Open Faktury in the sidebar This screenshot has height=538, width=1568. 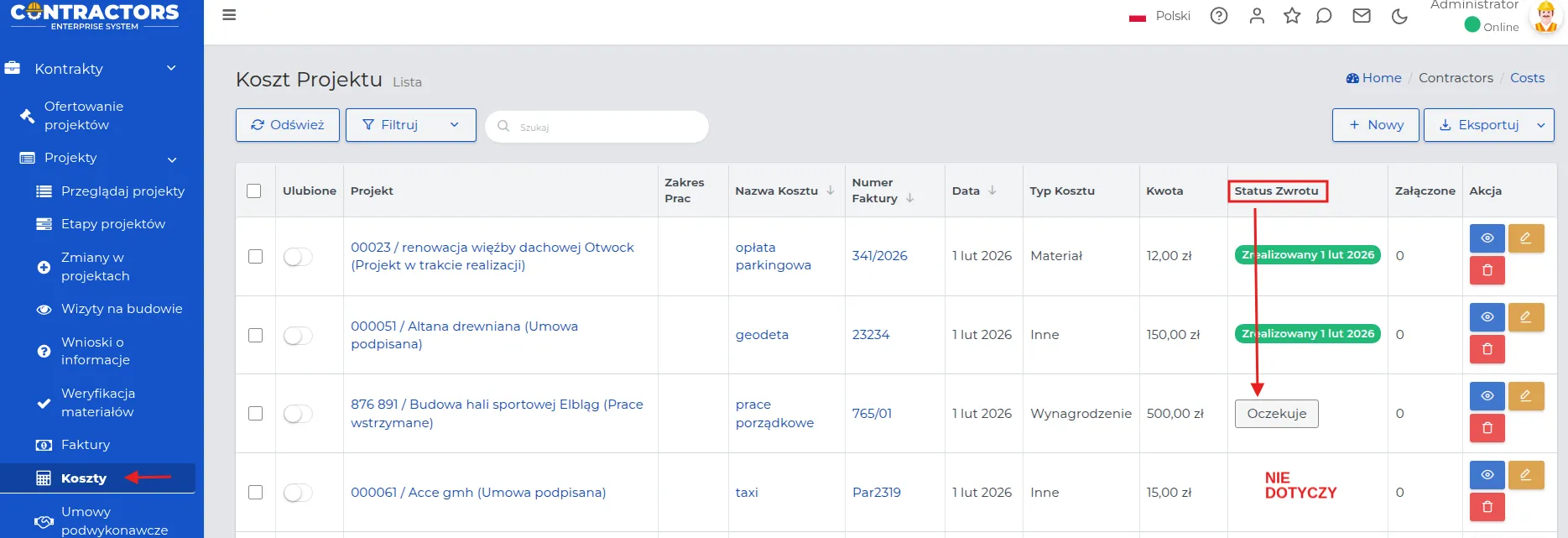85,445
